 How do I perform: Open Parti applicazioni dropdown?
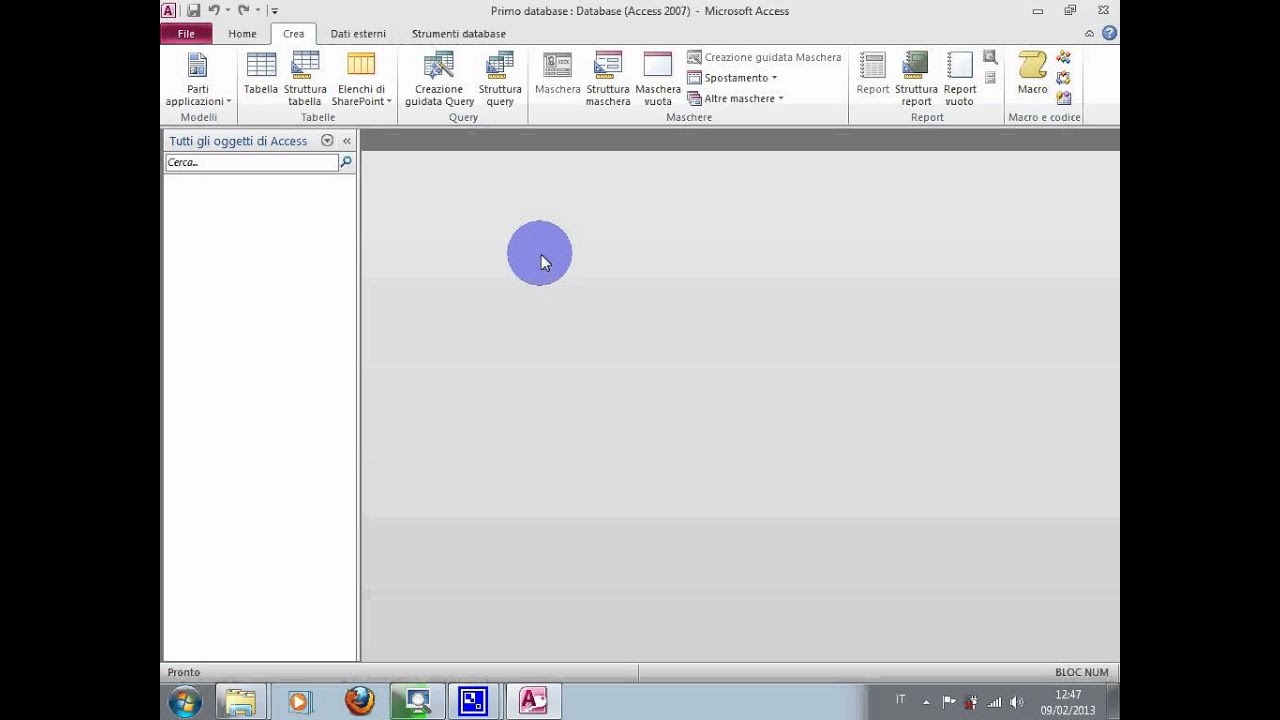pyautogui.click(x=198, y=79)
